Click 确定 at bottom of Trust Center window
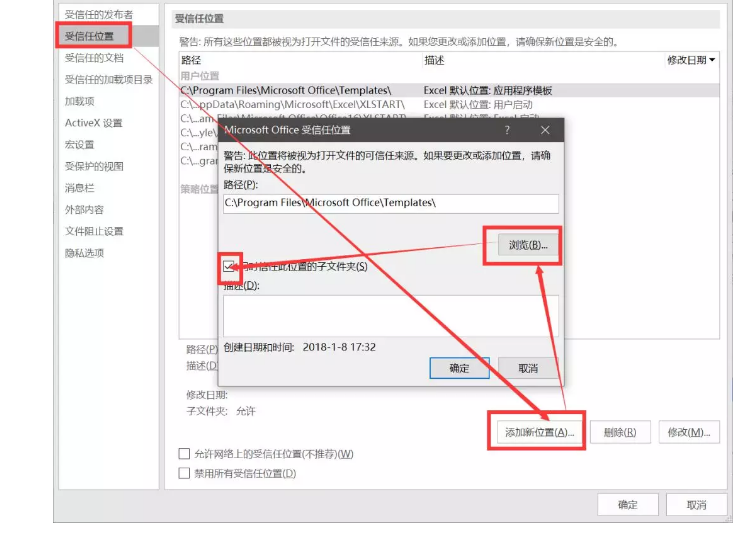The image size is (748, 556). coord(627,505)
